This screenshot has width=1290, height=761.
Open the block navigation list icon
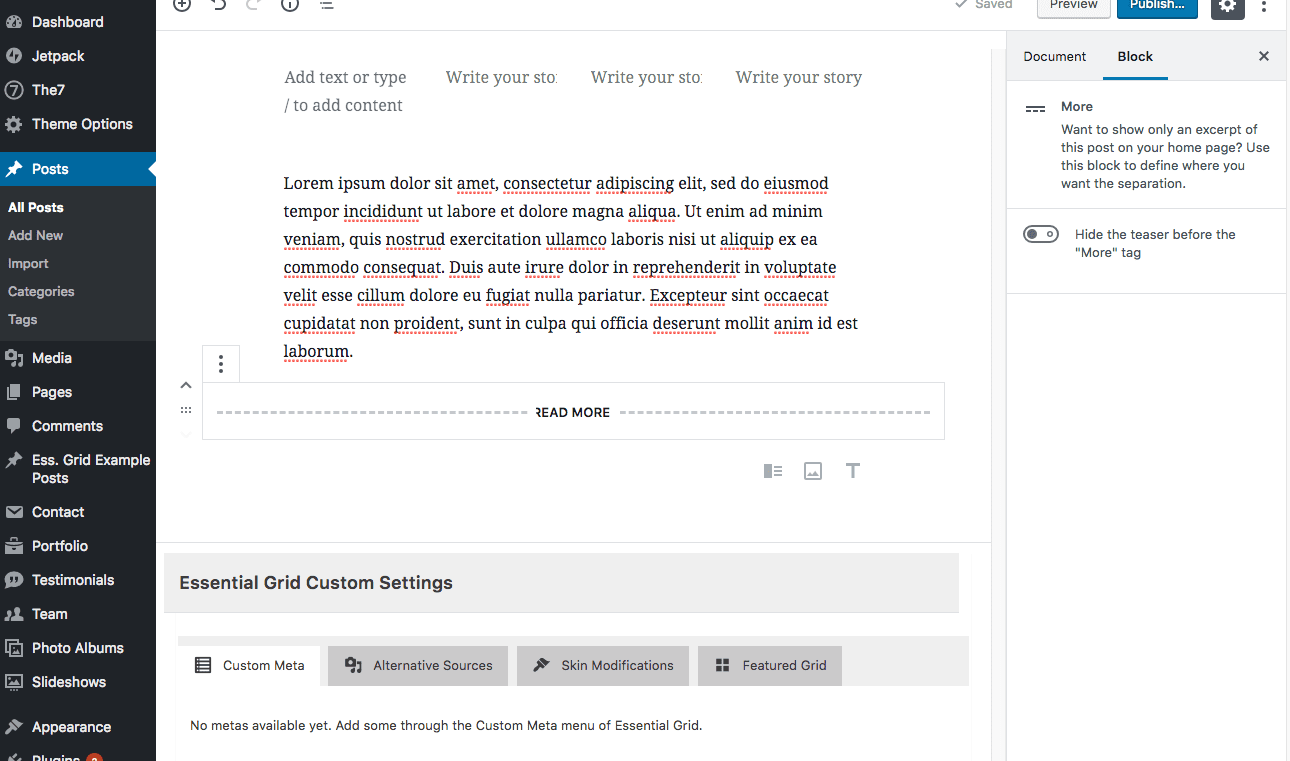[x=326, y=6]
